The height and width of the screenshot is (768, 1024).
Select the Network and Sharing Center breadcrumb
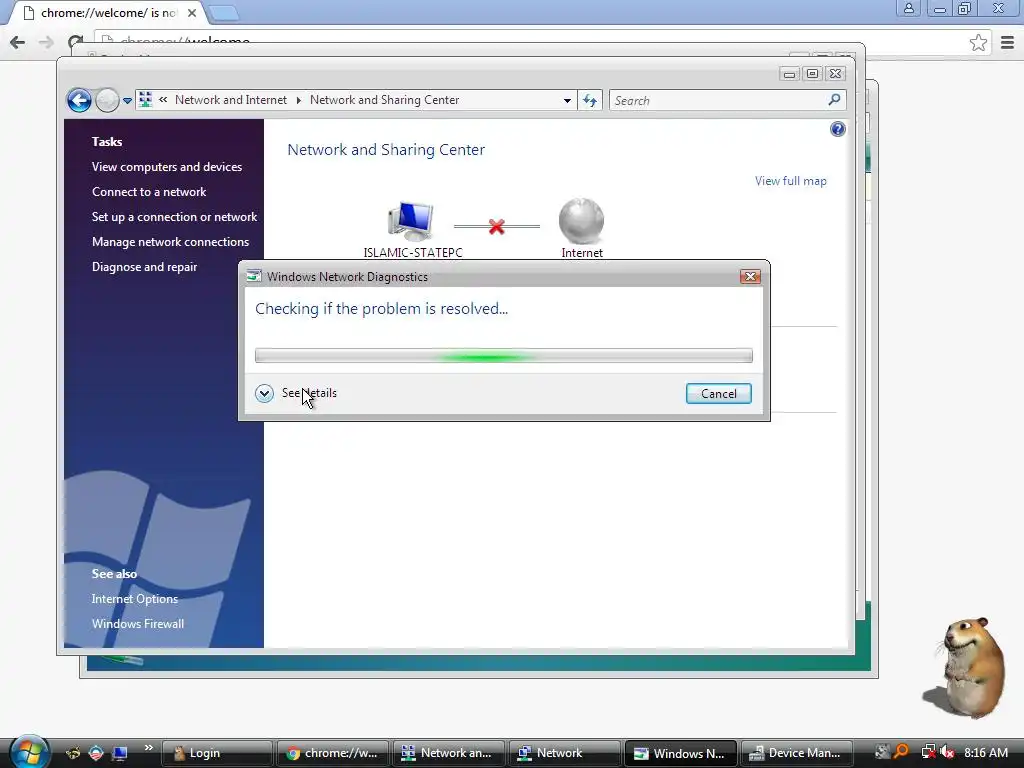tap(384, 100)
